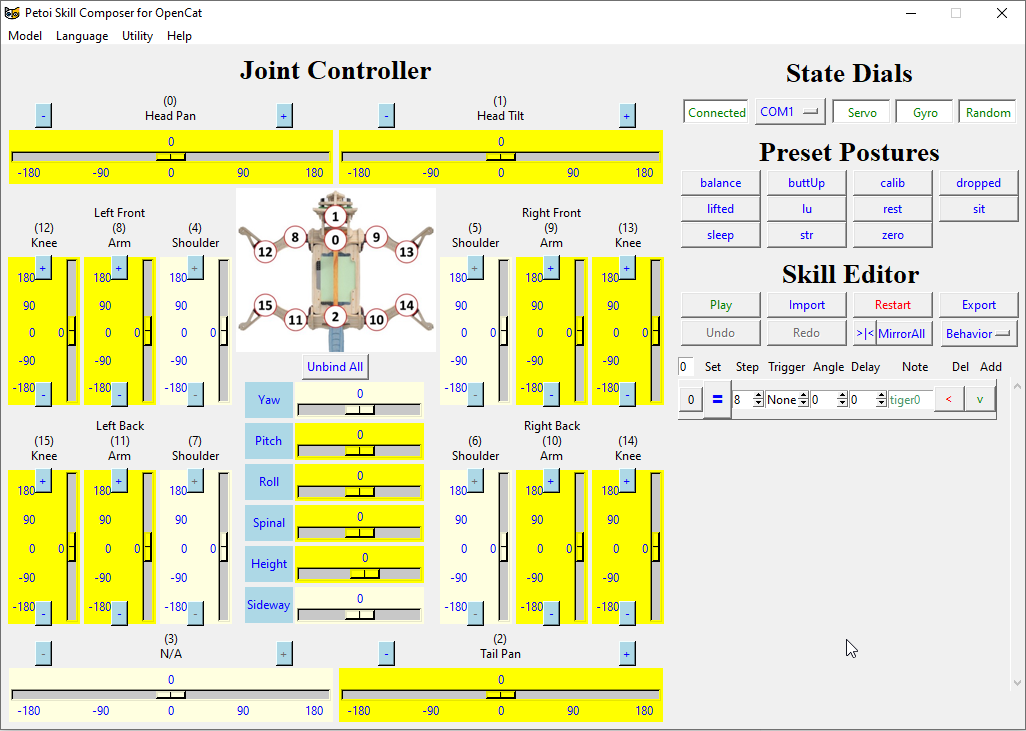Click the frame 0 row number button
1026x731 pixels.
[x=691, y=399]
